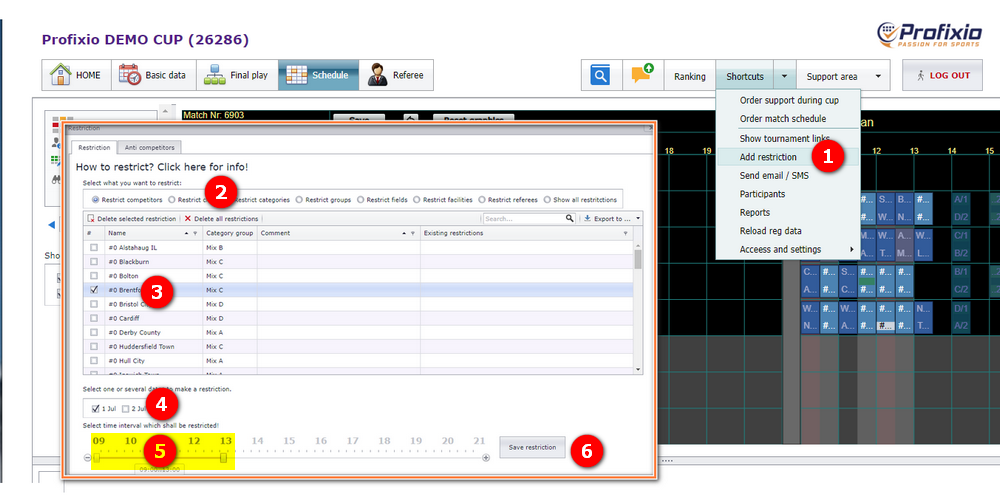Image resolution: width=1000 pixels, height=503 pixels.
Task: Switch to the Anti competitors tab
Action: point(149,147)
